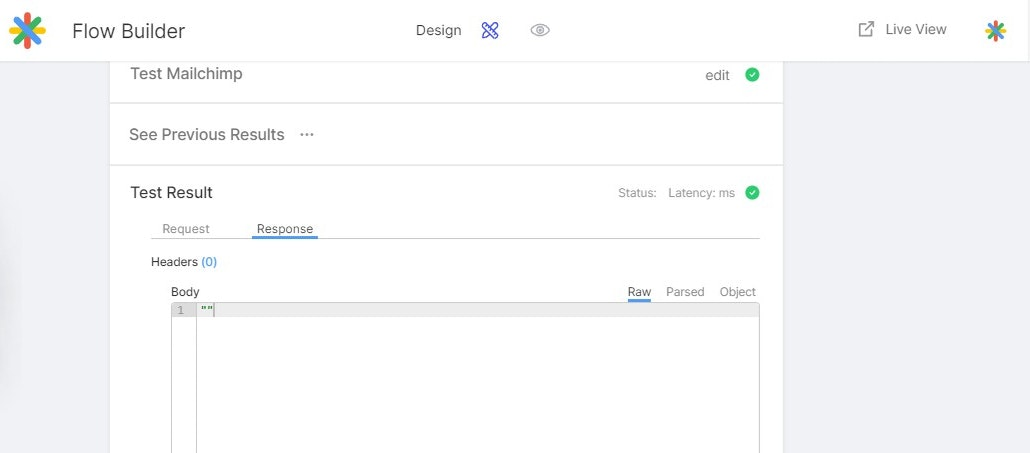Click the colorful asterisk logo beside Flow Builder
1030x453 pixels.
click(27, 30)
